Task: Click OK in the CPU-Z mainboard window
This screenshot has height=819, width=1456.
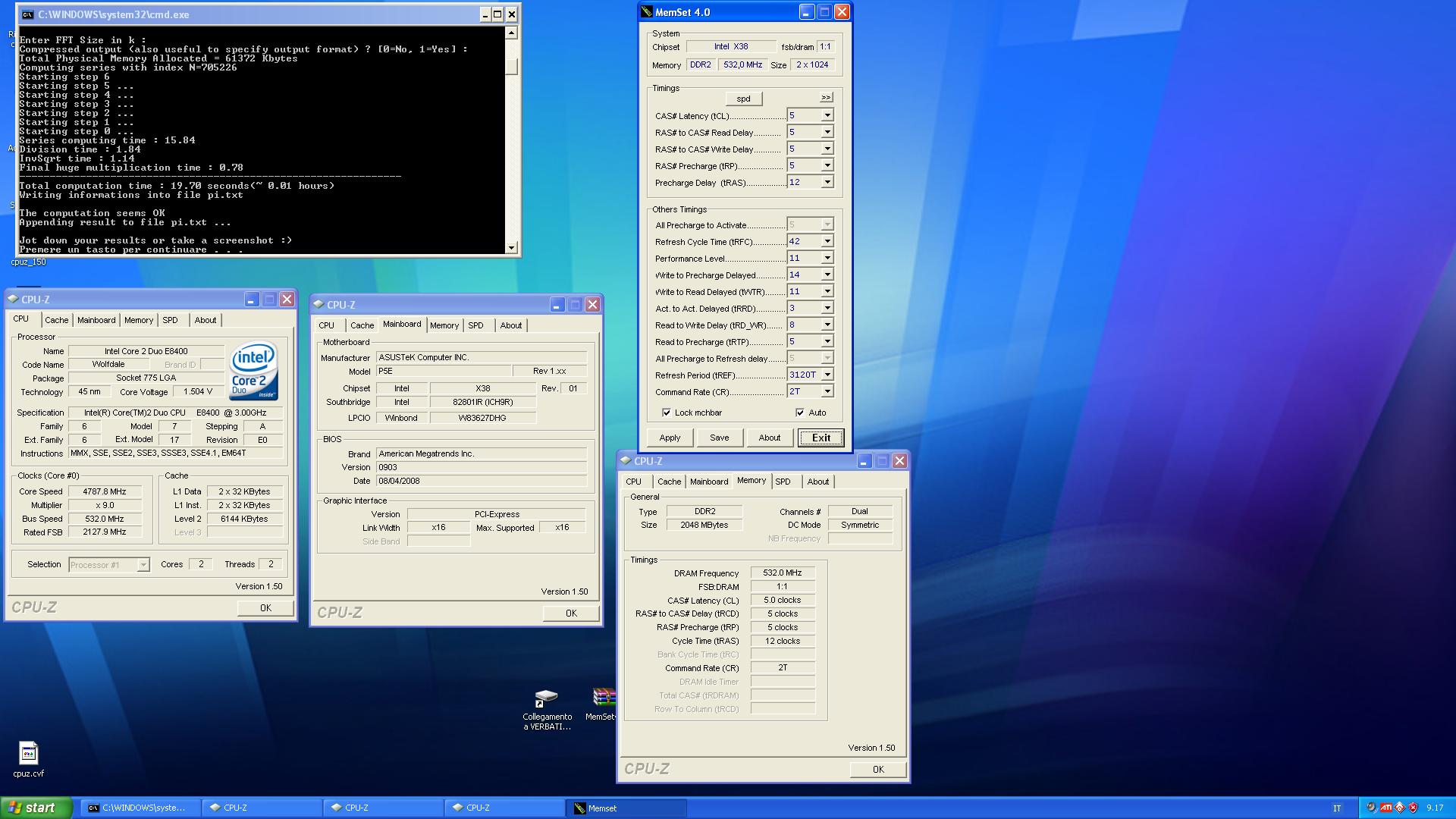Action: tap(571, 613)
